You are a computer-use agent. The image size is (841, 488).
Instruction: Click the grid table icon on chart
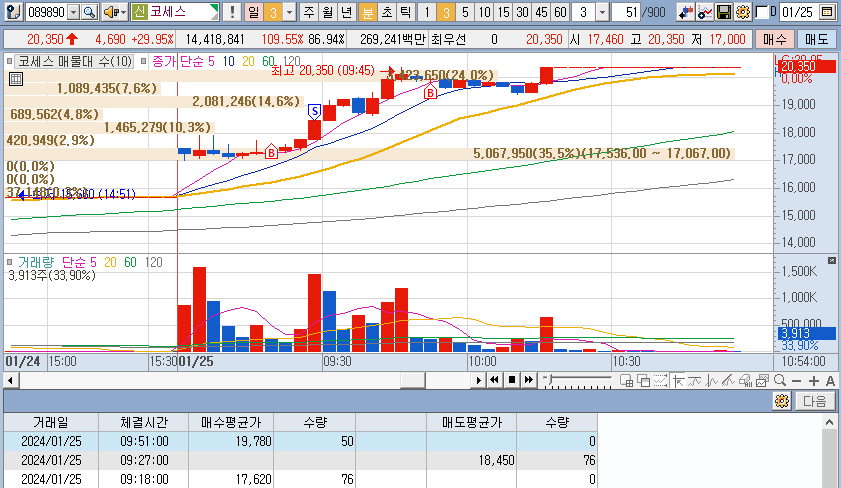[16, 79]
